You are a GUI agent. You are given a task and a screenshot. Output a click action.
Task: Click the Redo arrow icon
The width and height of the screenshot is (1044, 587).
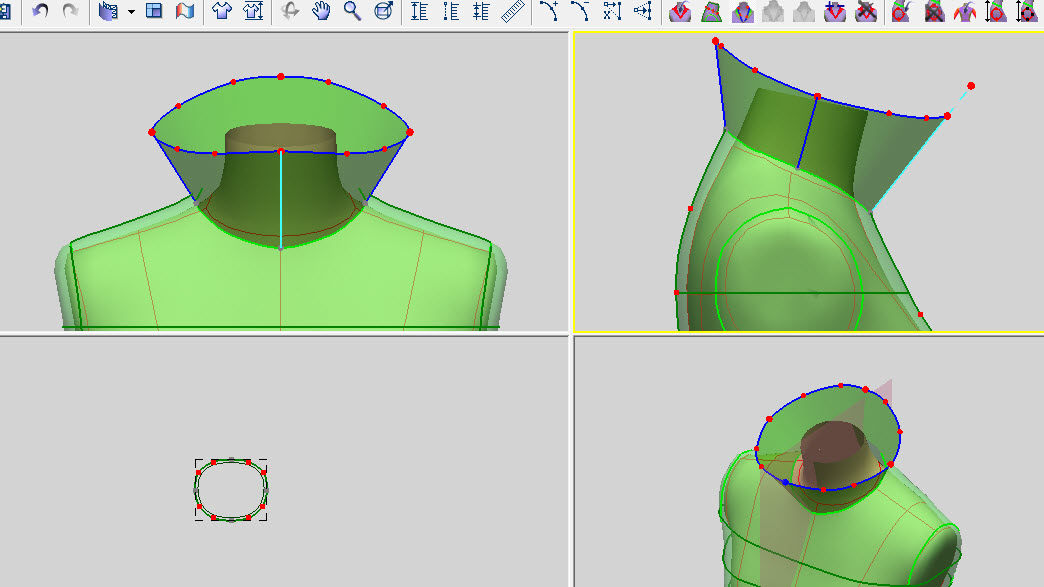coord(70,11)
